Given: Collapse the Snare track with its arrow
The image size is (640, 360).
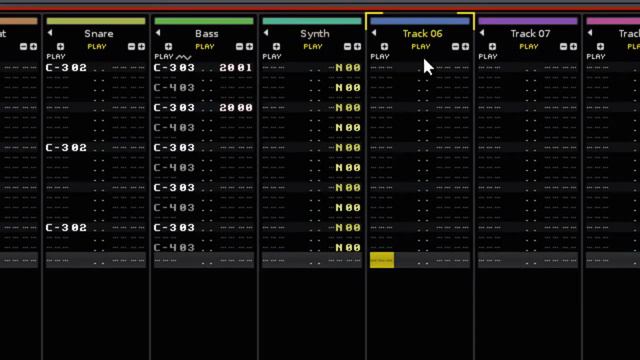Looking at the screenshot, I should click(x=50, y=33).
